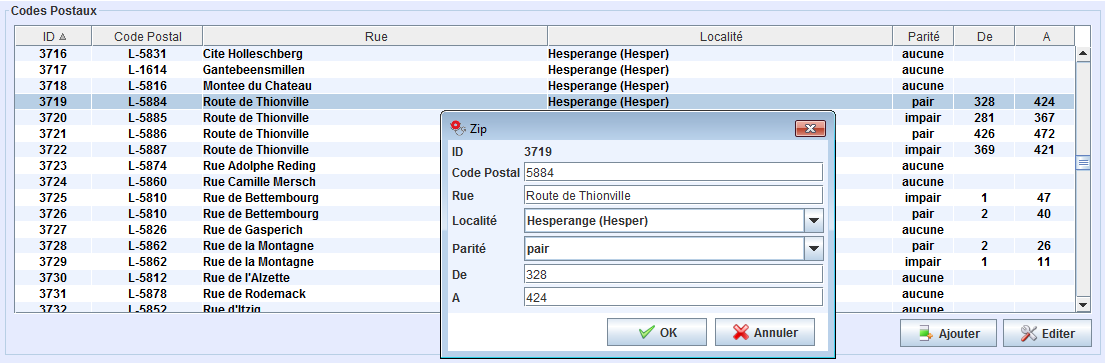Click the ID column sort arrow

(62, 37)
